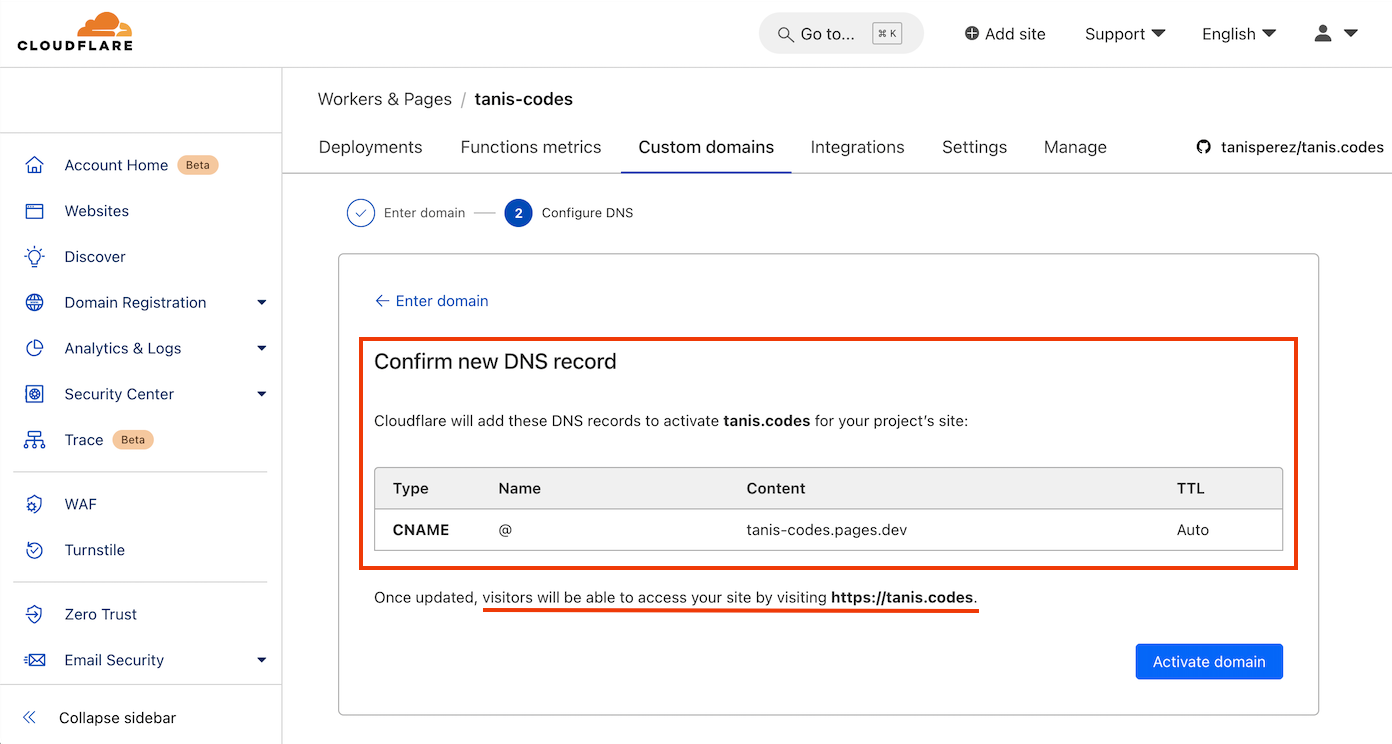Open the Integrations tab
The width and height of the screenshot is (1392, 744).
[x=857, y=146]
